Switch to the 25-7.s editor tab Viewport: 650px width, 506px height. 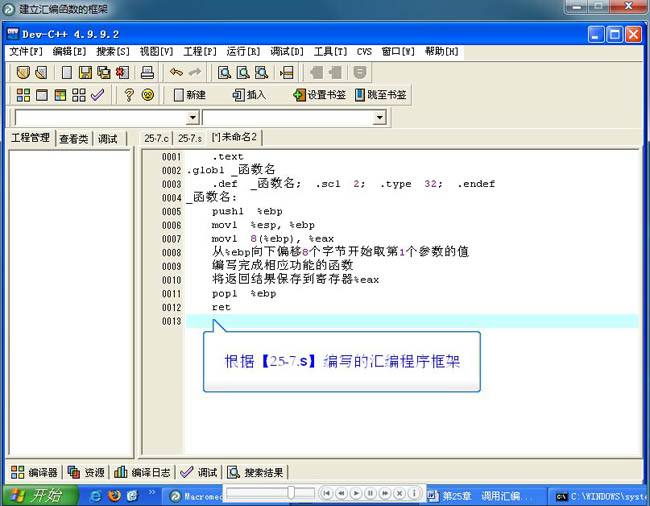point(190,138)
